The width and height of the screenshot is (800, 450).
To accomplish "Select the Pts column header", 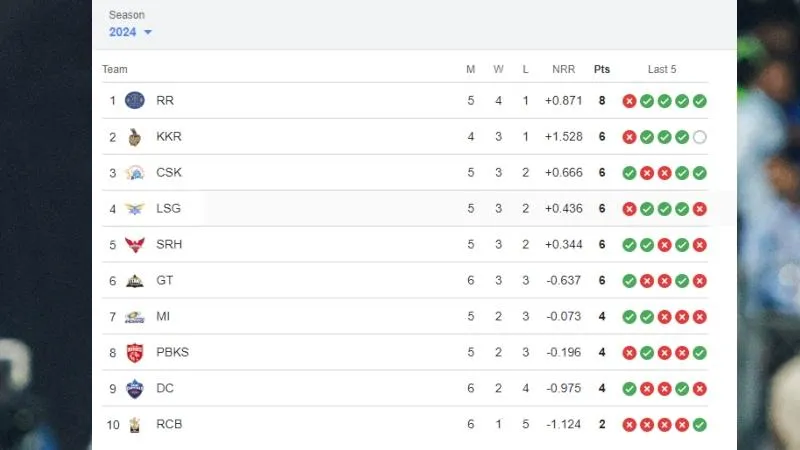I will (x=602, y=69).
